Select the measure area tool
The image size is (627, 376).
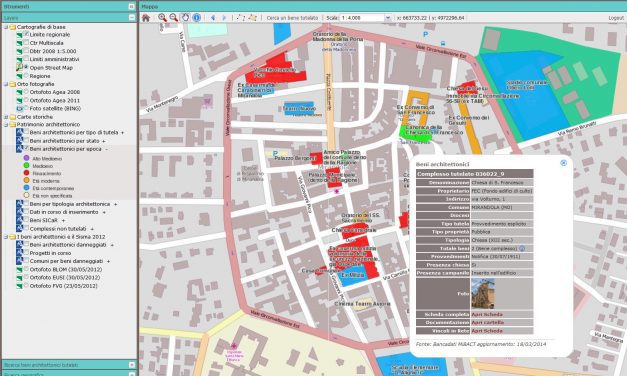[x=252, y=18]
